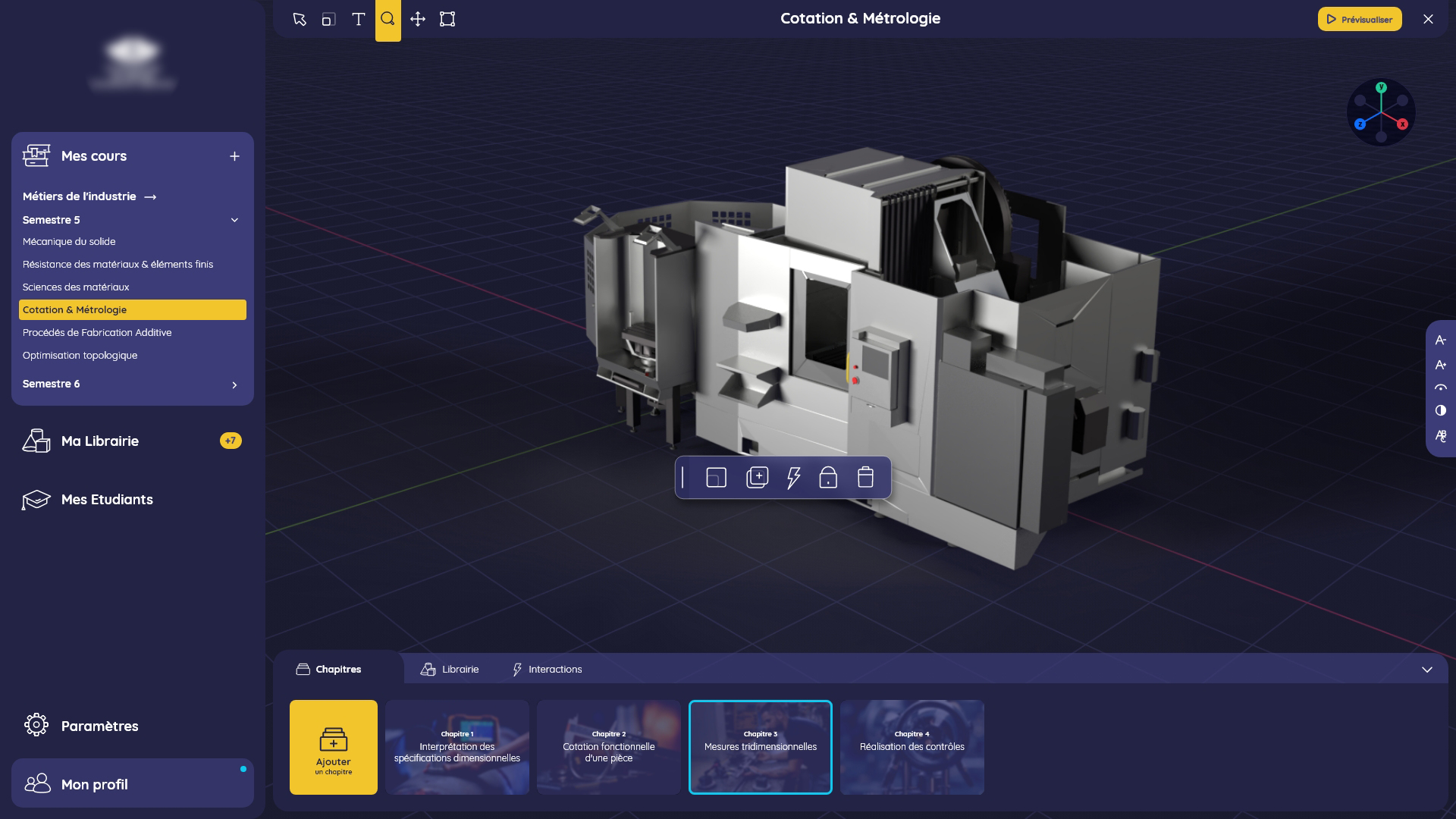Increase text size with A+ icon
Screen dimensions: 1456x819
pos(1441,365)
